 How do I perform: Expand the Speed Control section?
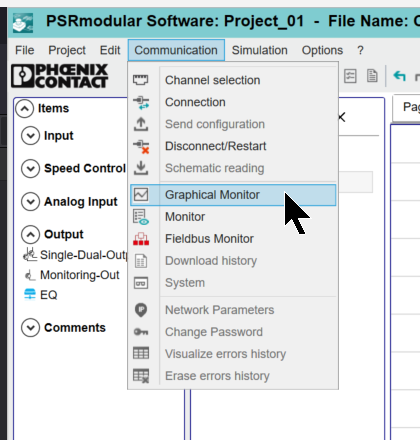click(x=30, y=169)
